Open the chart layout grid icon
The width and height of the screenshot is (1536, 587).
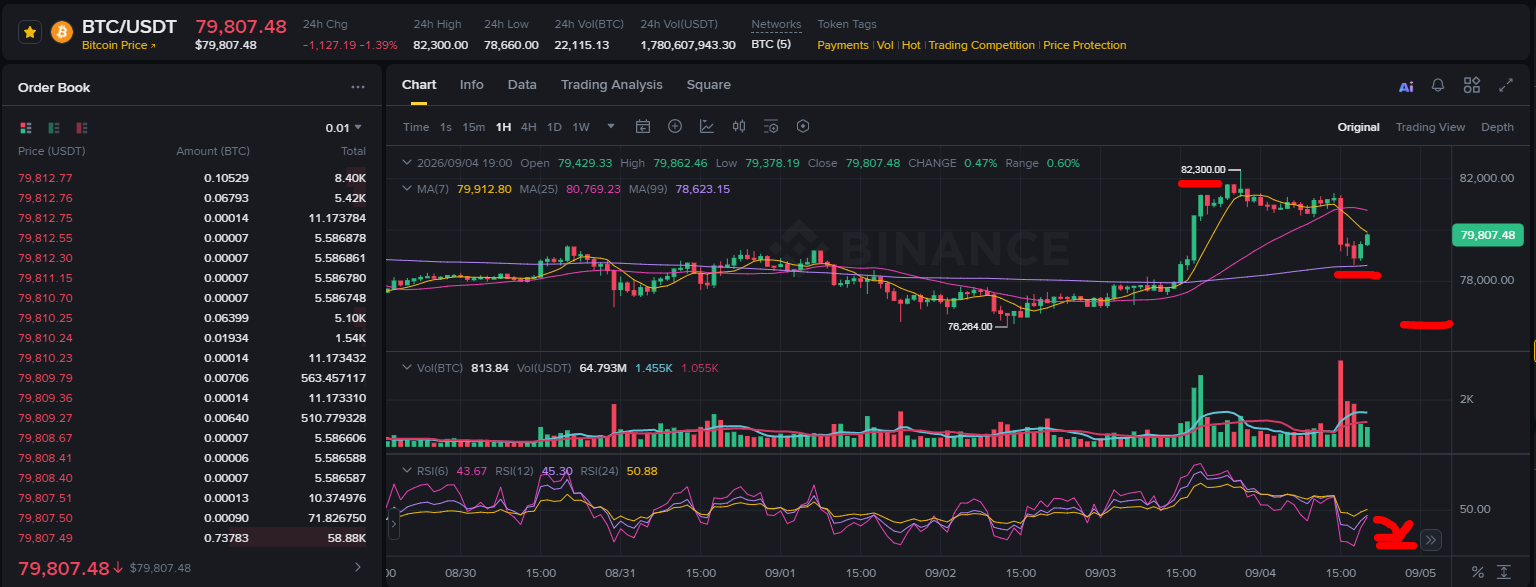point(1471,85)
